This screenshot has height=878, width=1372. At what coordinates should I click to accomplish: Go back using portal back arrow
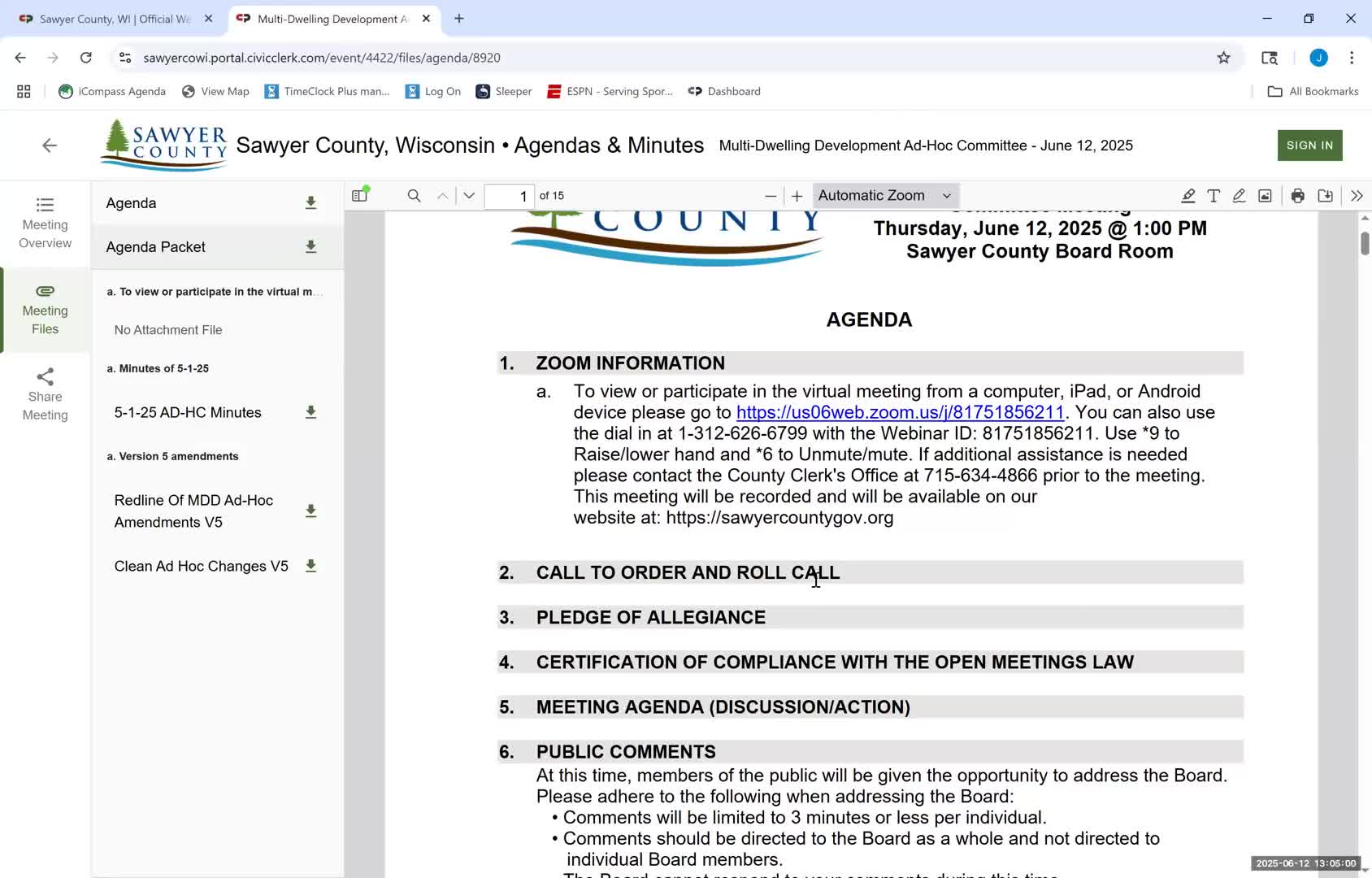(x=50, y=146)
